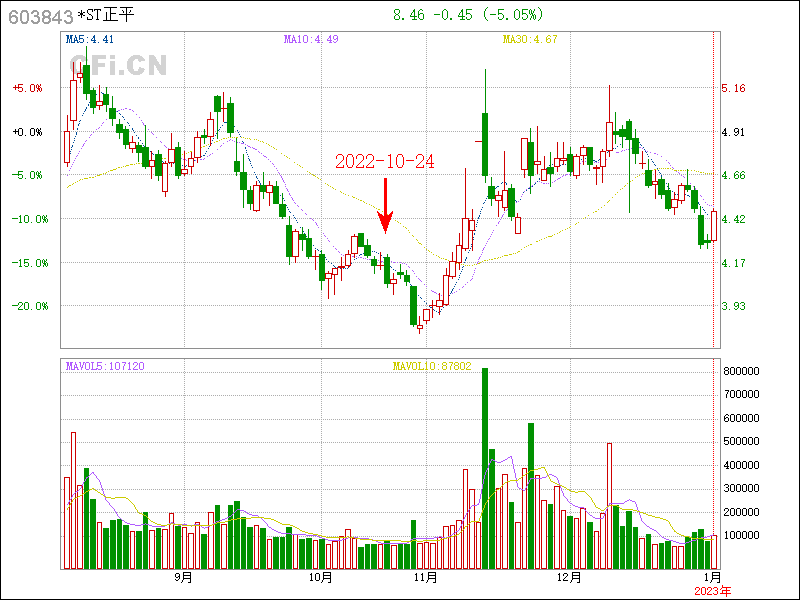Viewport: 800px width, 600px height.
Task: Click the 12月 label on time axis
Action: coord(569,577)
